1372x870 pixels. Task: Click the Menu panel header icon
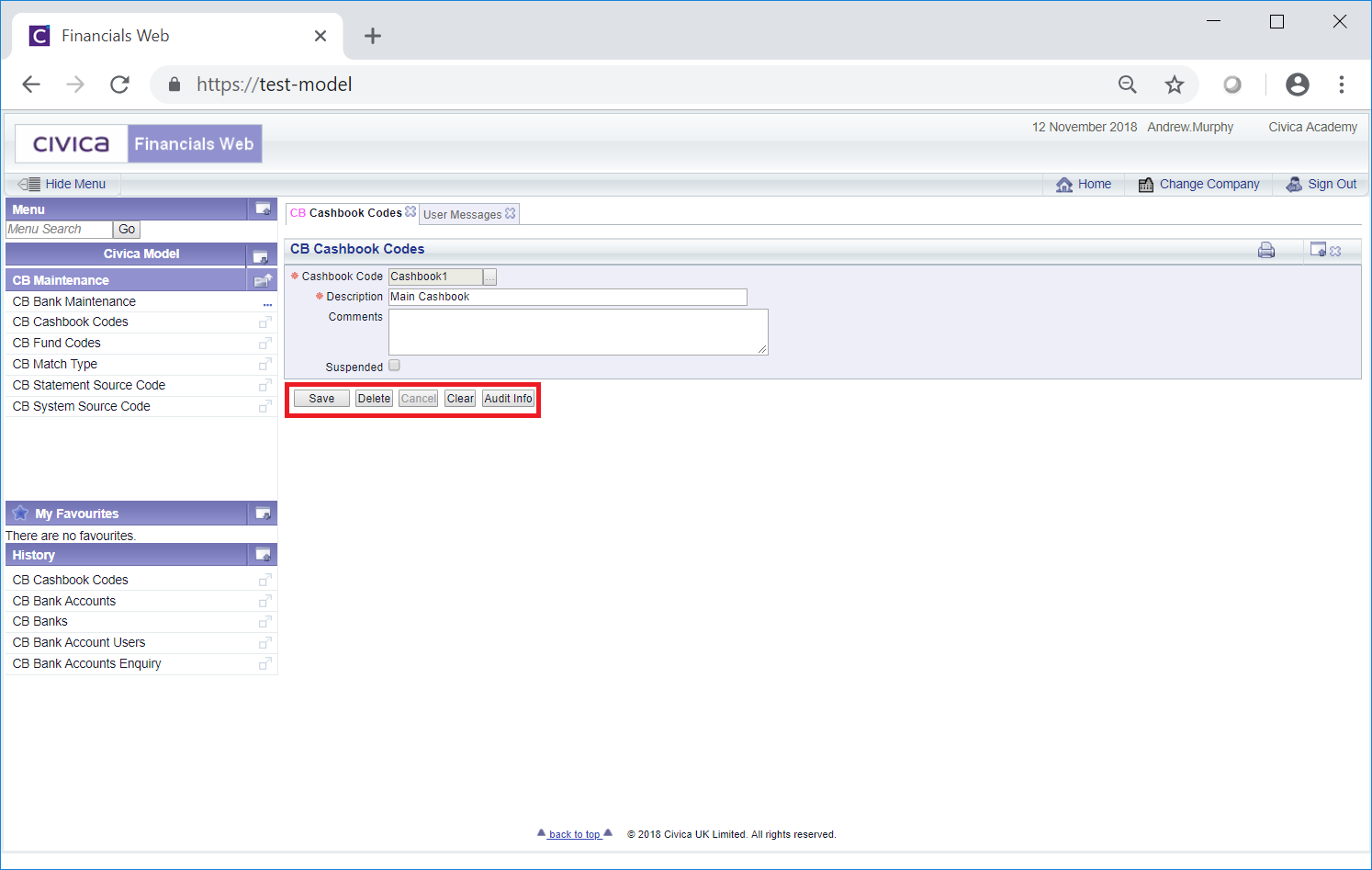tap(263, 209)
